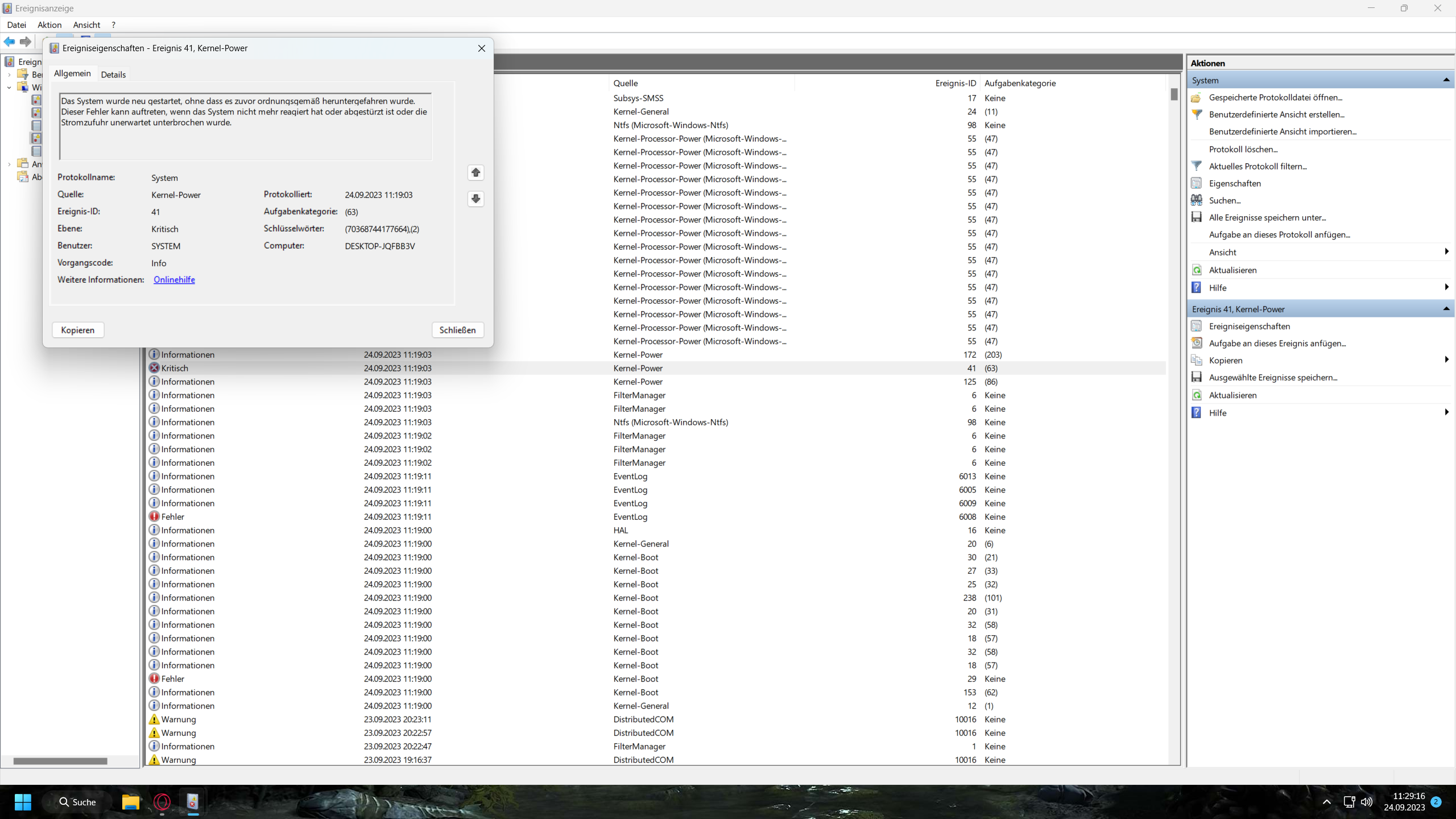Click the Suchen binoculars icon
This screenshot has width=1456, height=819.
tap(1197, 200)
